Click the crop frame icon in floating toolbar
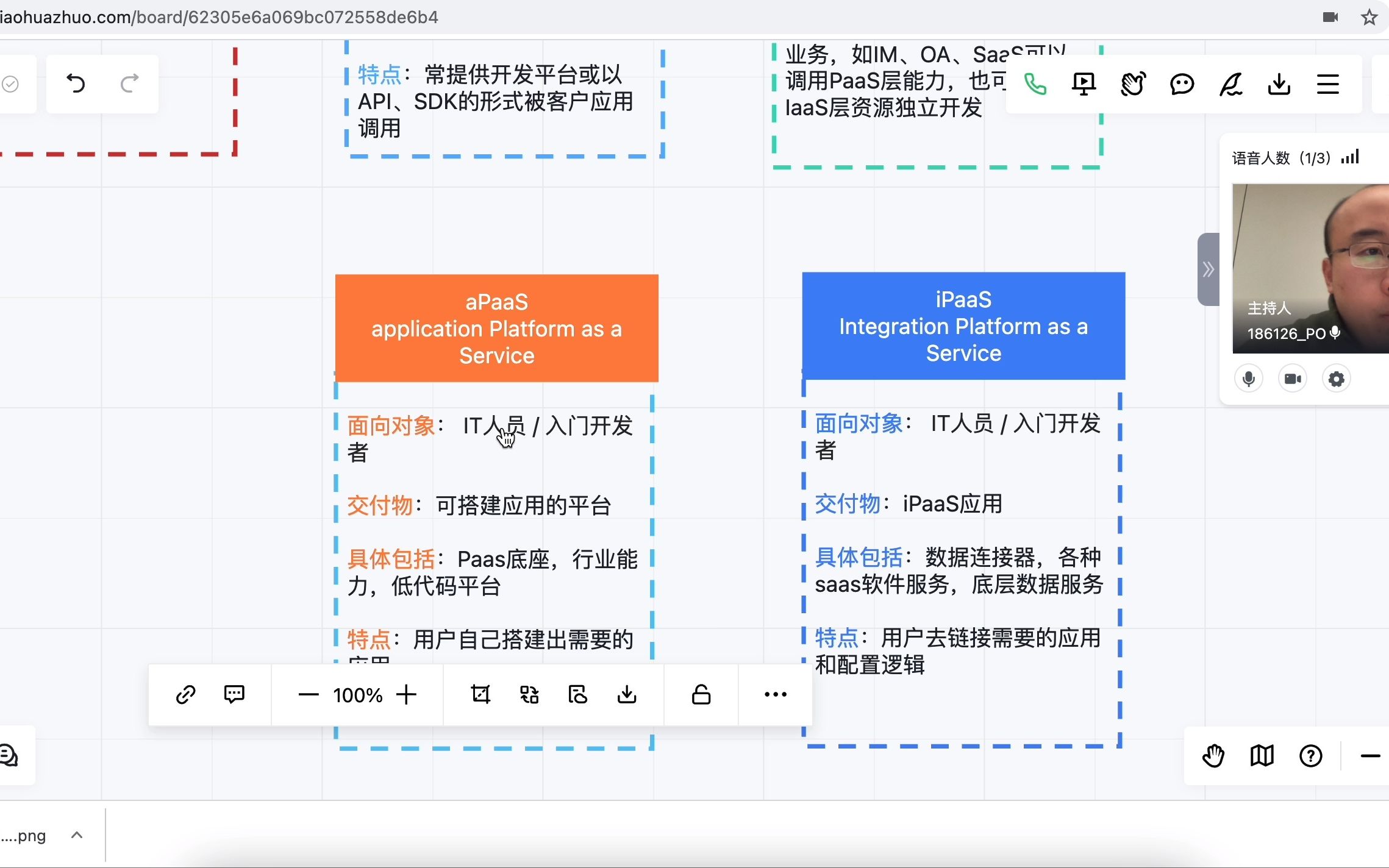Viewport: 1389px width, 868px height. coord(480,695)
